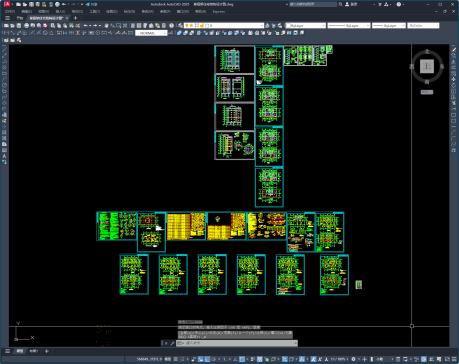Open the Layer Properties Manager icon

180,25
